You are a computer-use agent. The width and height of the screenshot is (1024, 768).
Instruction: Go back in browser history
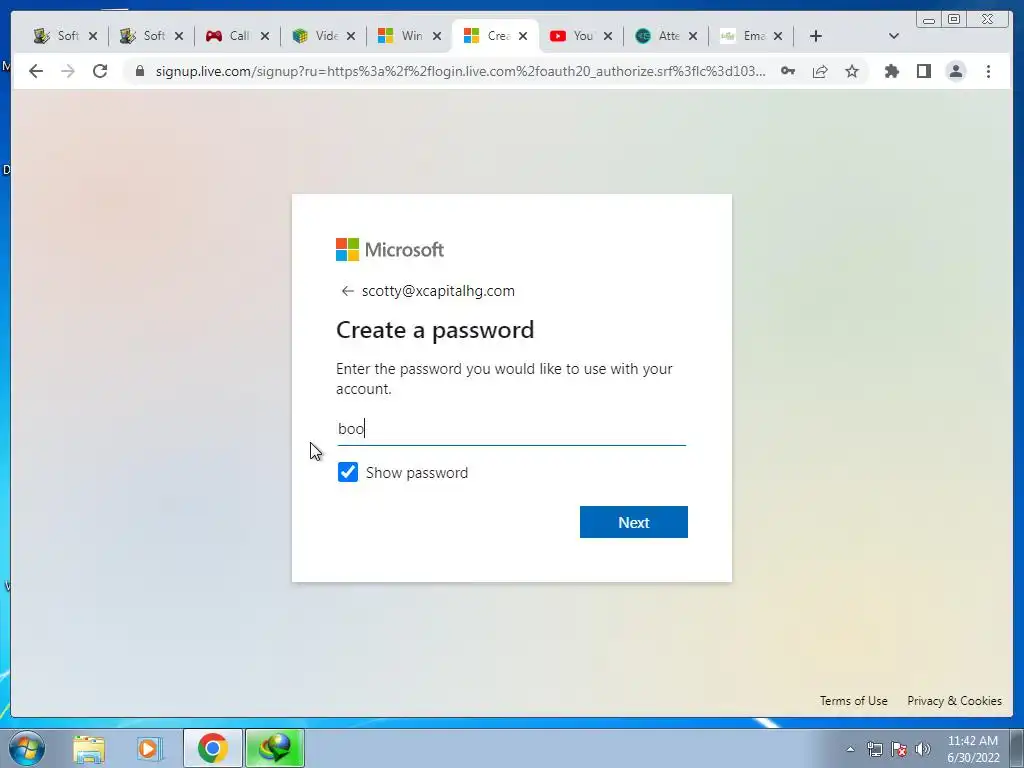tap(36, 71)
